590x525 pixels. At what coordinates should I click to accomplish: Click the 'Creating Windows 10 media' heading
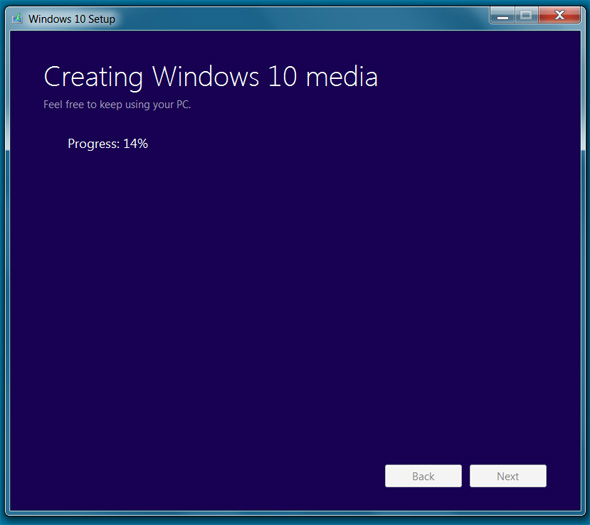tap(210, 77)
